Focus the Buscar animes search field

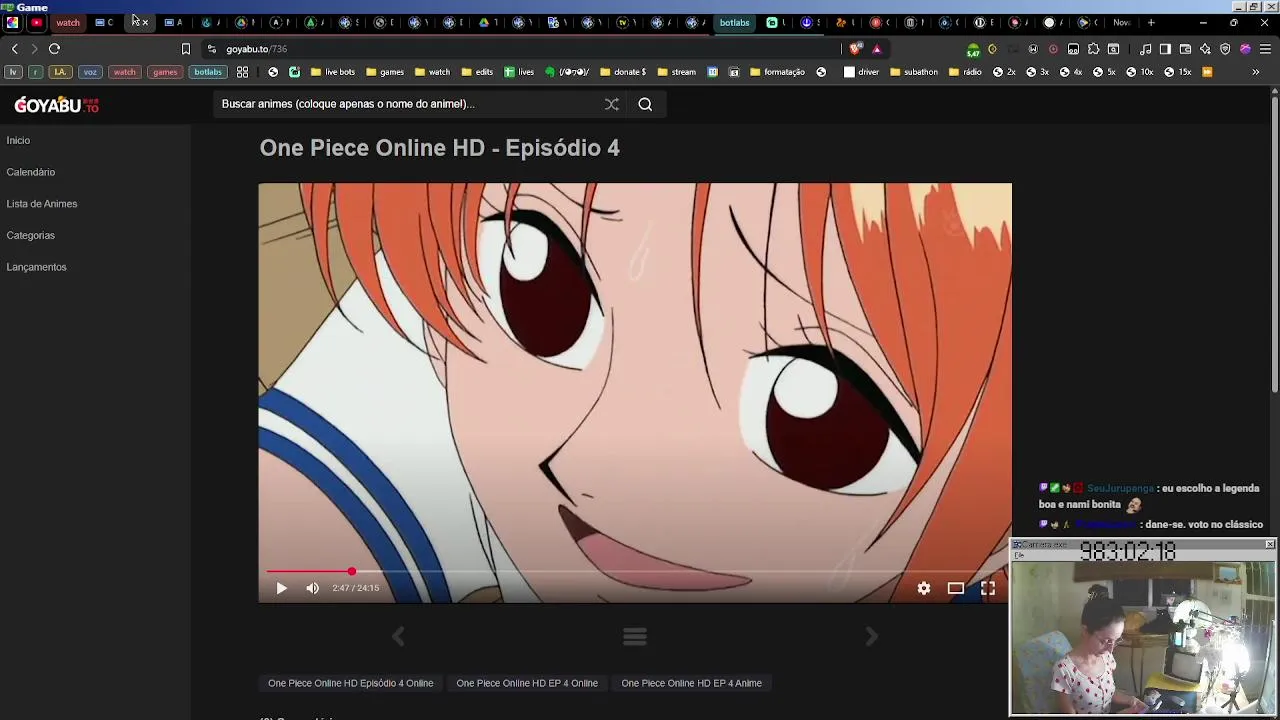pos(405,104)
